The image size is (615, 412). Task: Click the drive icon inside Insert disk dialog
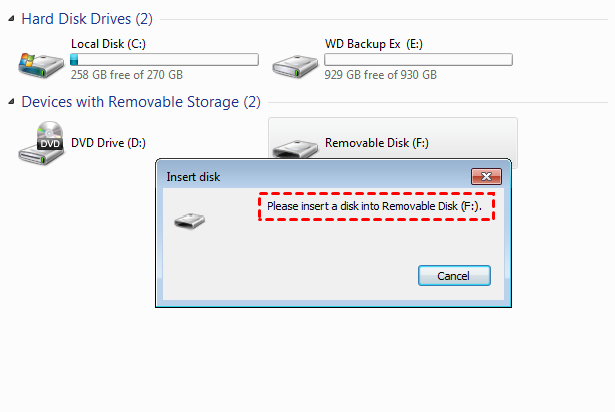click(x=189, y=220)
